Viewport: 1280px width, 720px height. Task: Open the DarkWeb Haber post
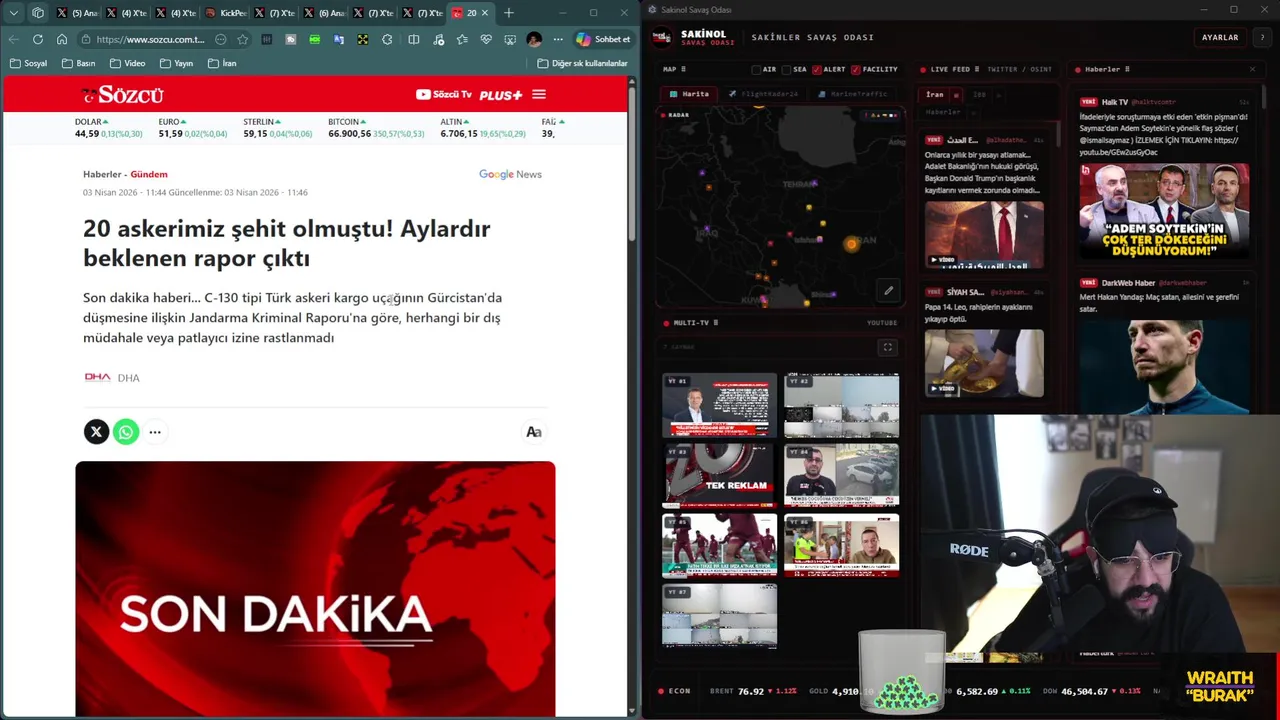point(1164,340)
